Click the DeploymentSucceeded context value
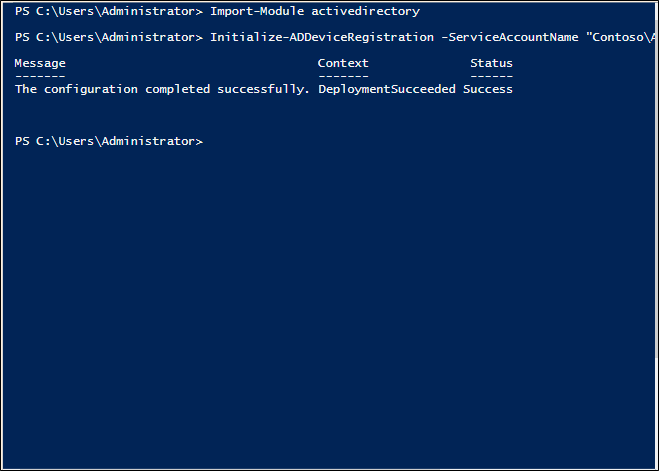 pyautogui.click(x=387, y=89)
